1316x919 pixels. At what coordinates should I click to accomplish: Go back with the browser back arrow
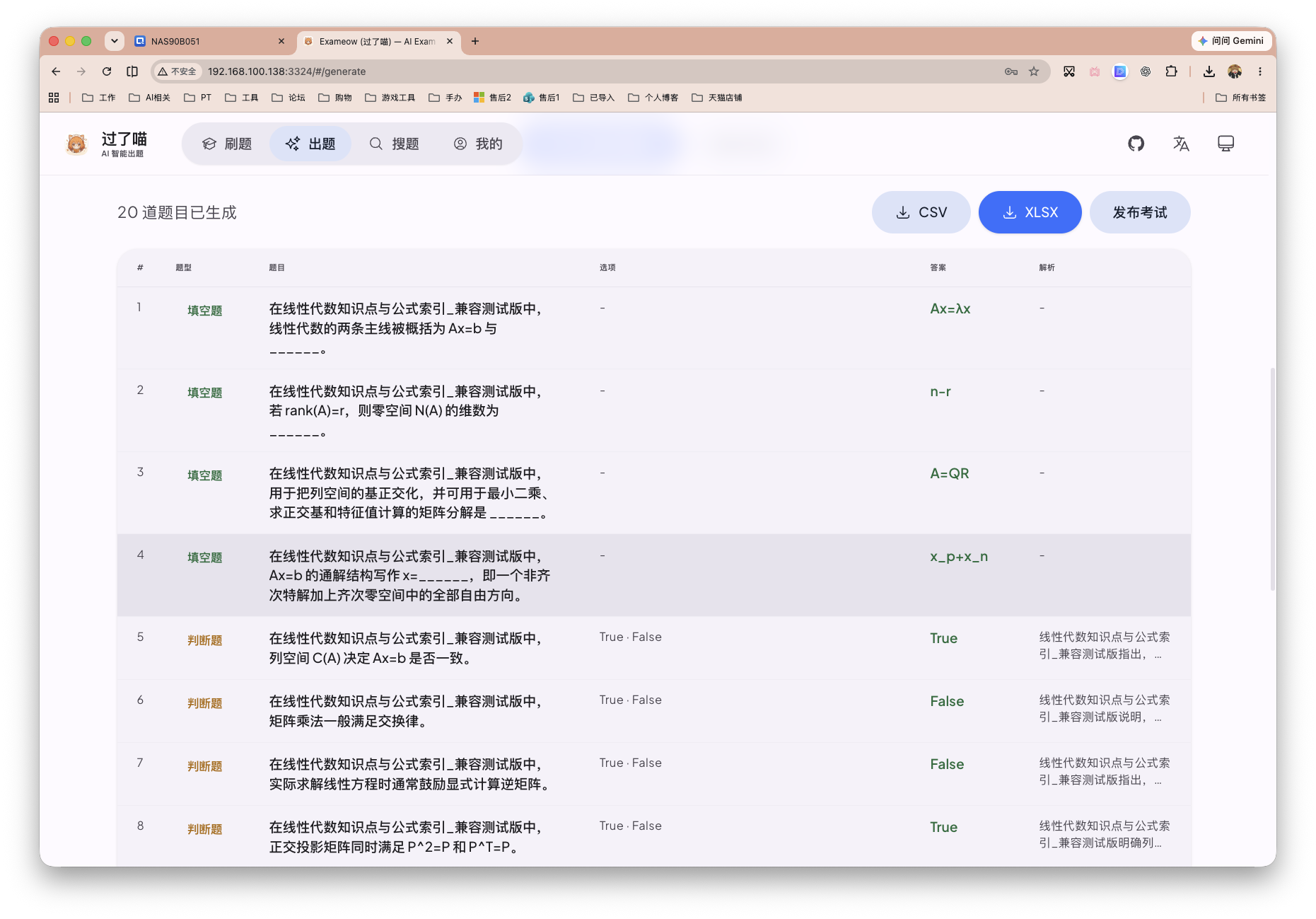point(56,71)
